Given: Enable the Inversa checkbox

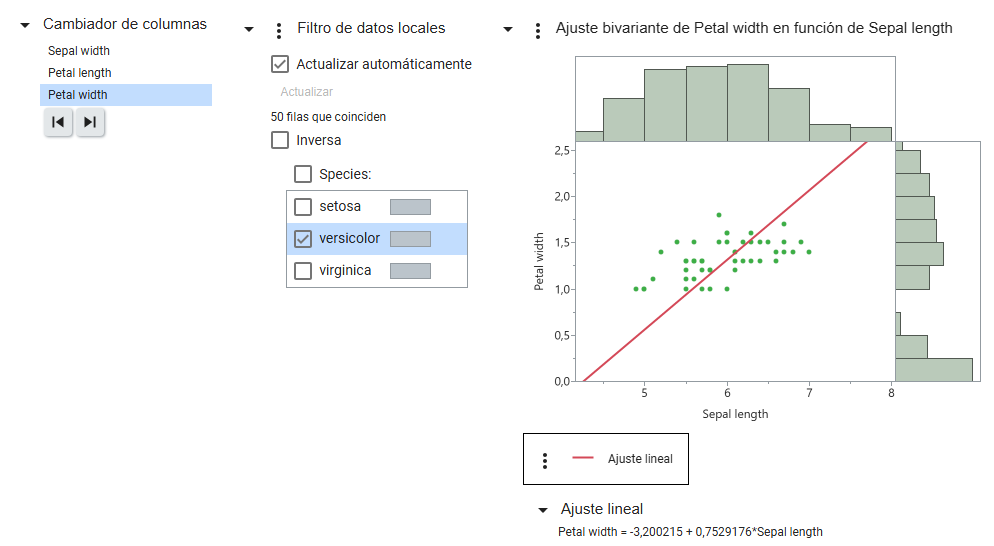Looking at the screenshot, I should pos(280,140).
